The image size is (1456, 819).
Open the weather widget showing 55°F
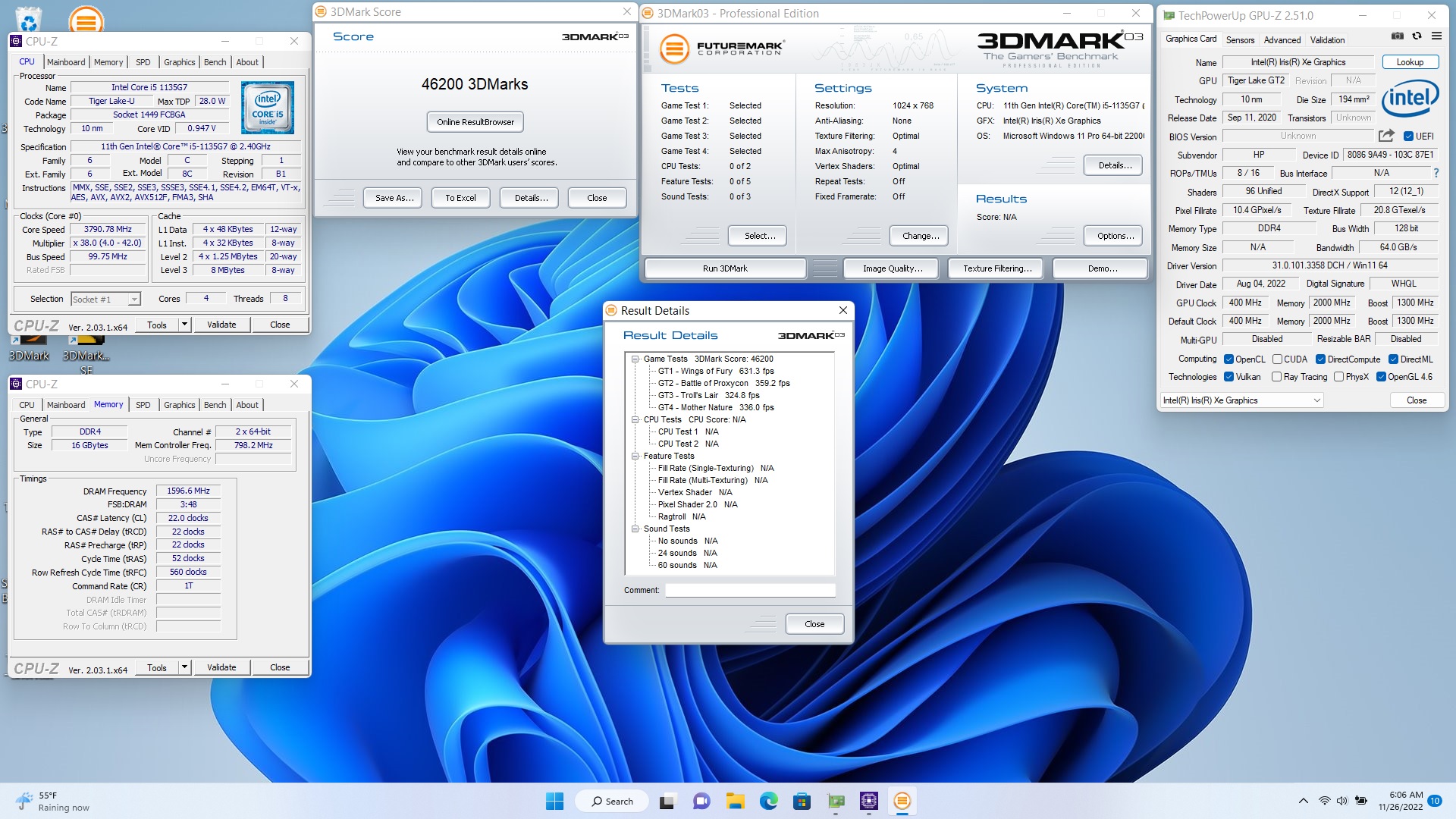(x=53, y=801)
